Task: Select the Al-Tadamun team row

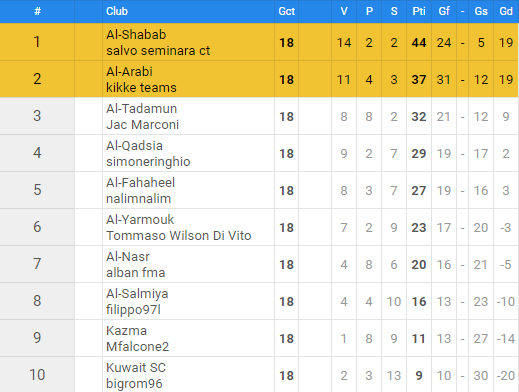Action: tap(259, 116)
